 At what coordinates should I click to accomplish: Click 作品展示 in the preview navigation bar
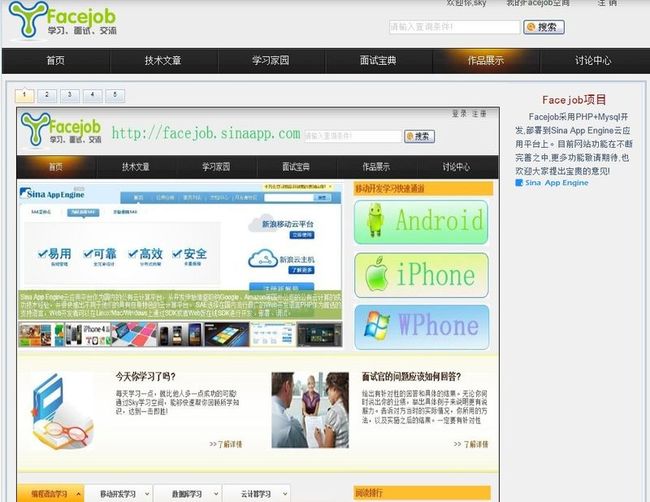376,167
